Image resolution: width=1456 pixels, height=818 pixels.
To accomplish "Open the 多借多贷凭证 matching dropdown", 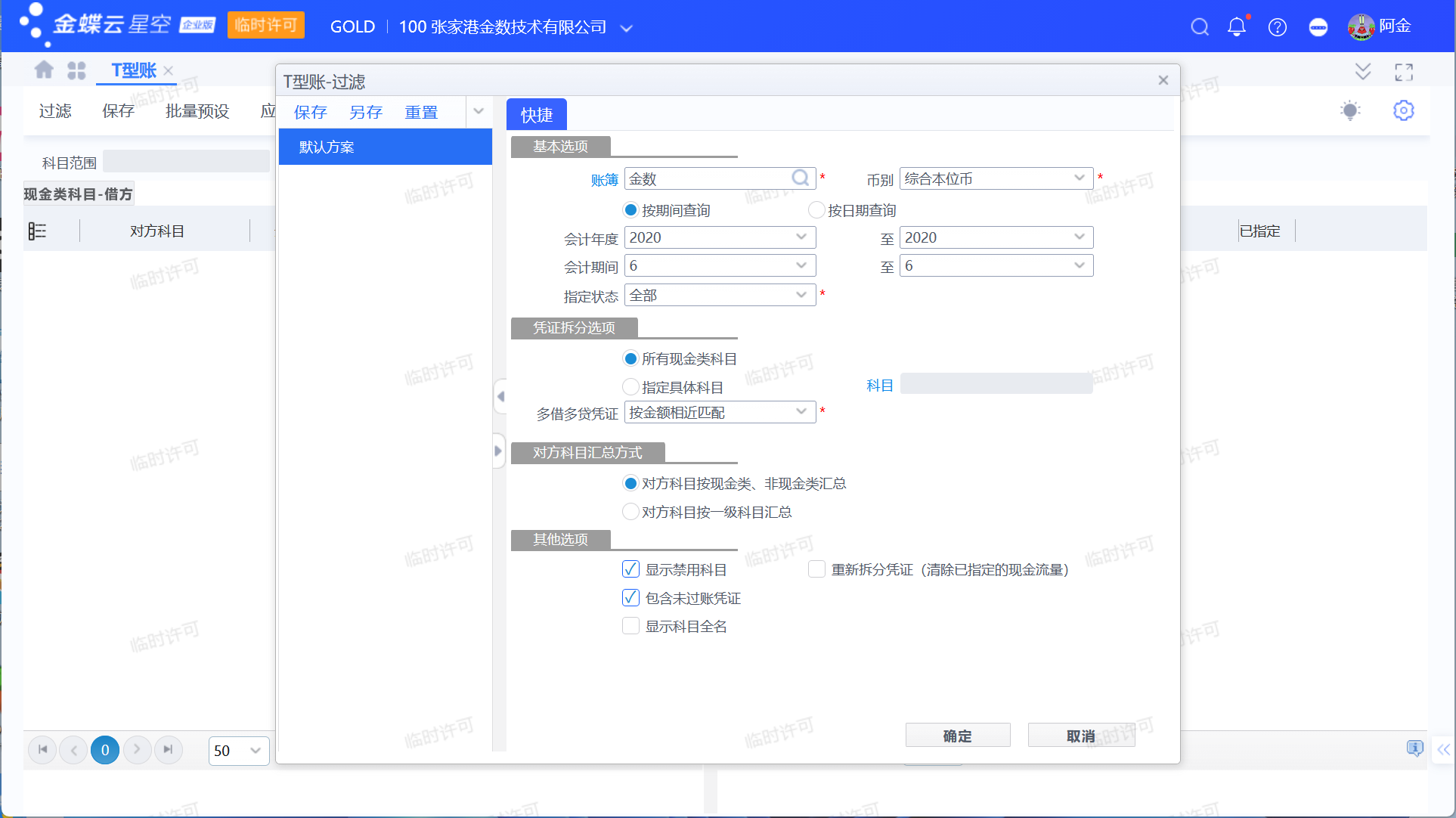I will (801, 412).
